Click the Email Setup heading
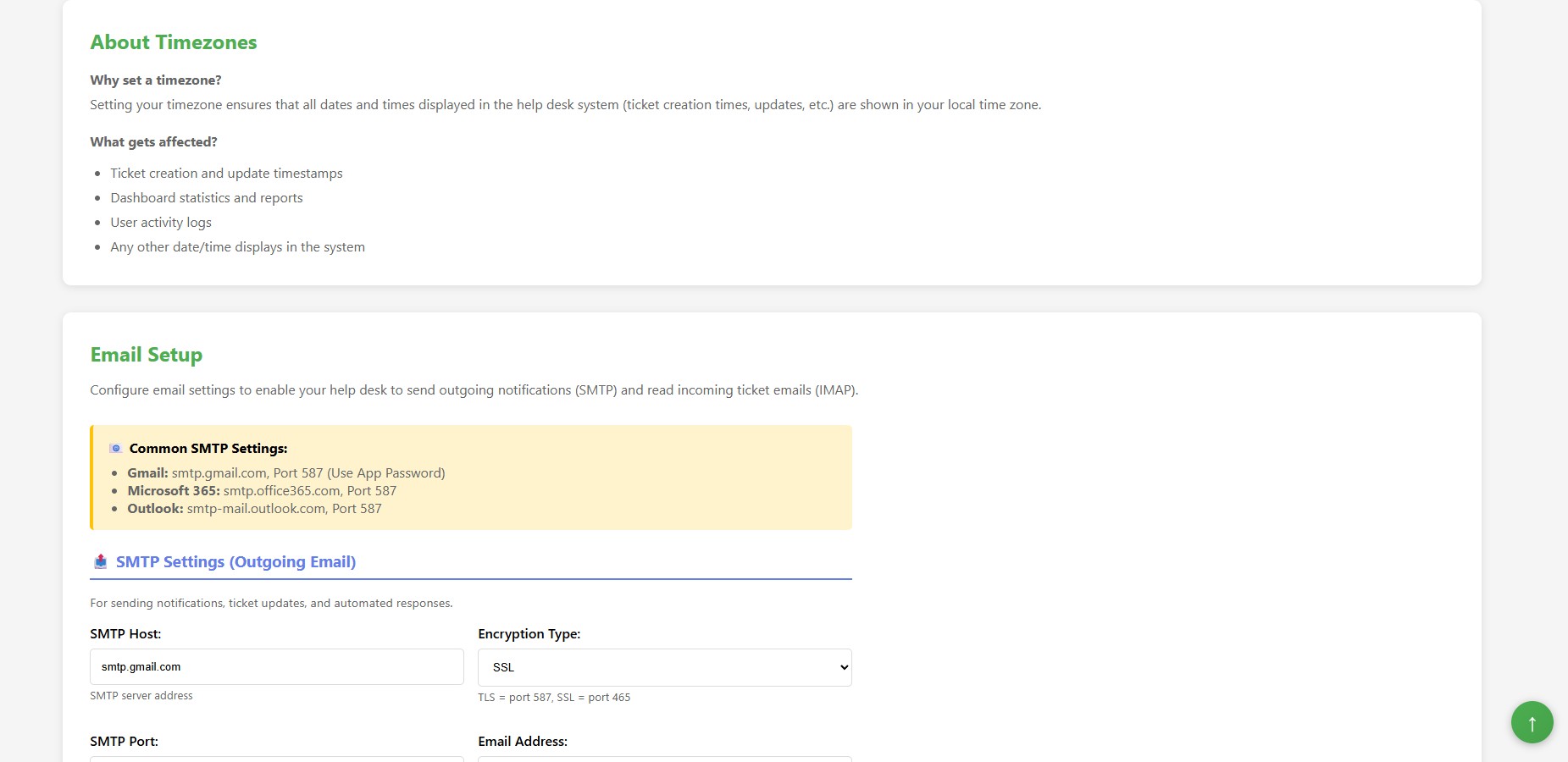Image resolution: width=1568 pixels, height=762 pixels. (147, 355)
